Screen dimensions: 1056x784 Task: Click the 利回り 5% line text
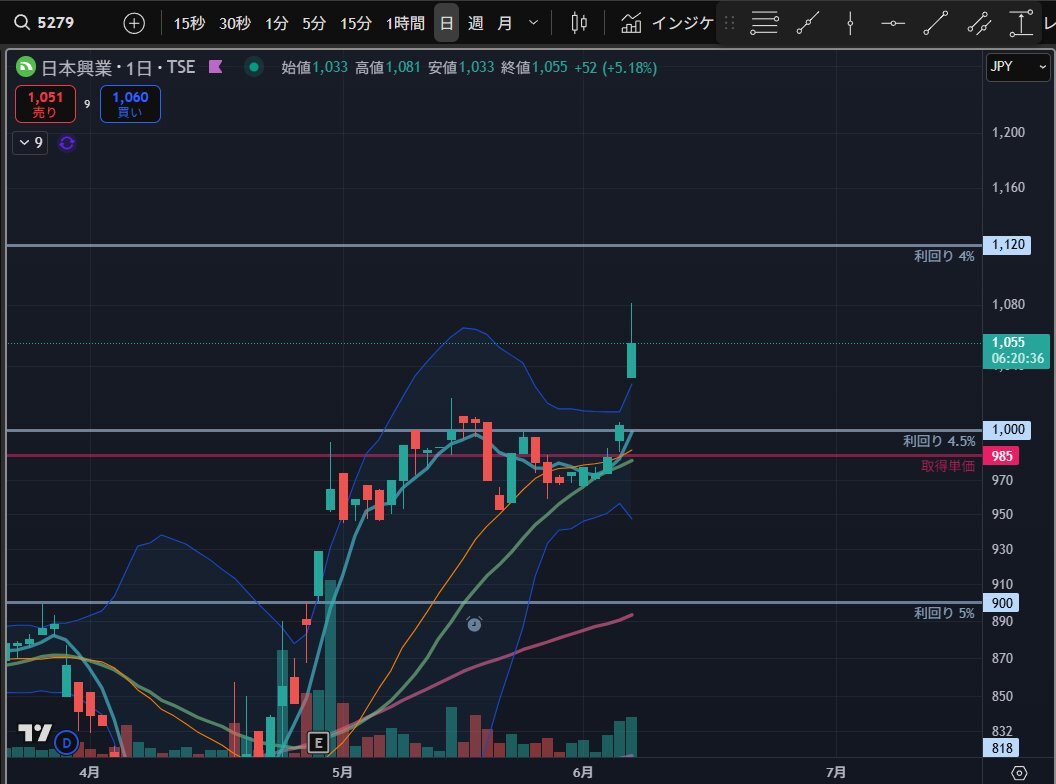944,613
